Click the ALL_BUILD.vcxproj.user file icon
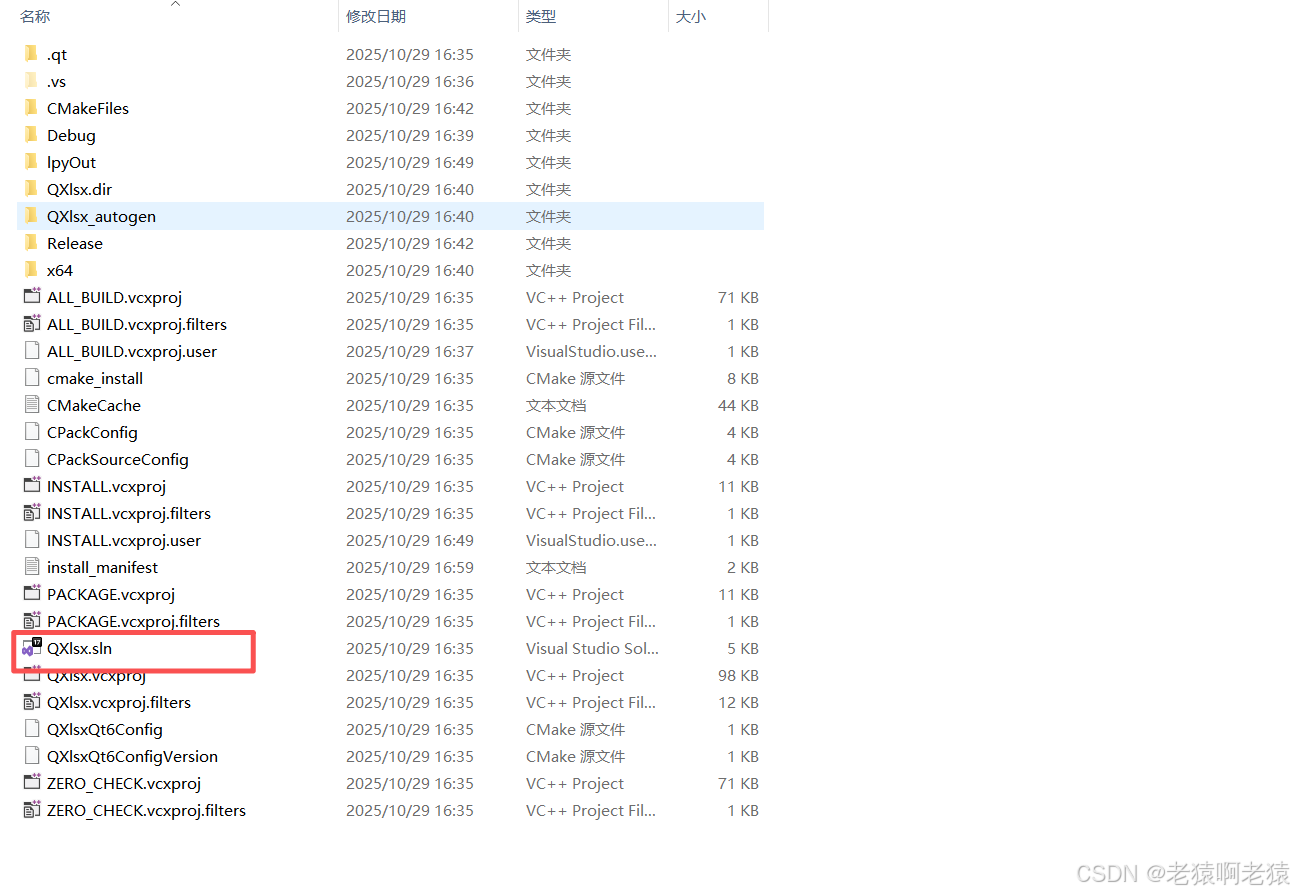 [31, 351]
